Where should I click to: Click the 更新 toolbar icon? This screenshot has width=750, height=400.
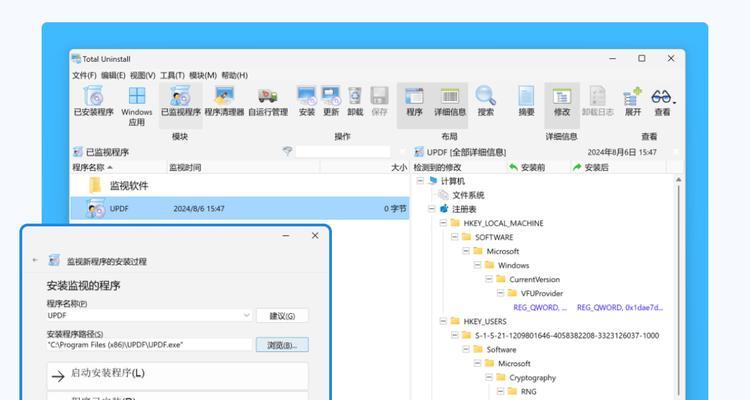tap(331, 96)
